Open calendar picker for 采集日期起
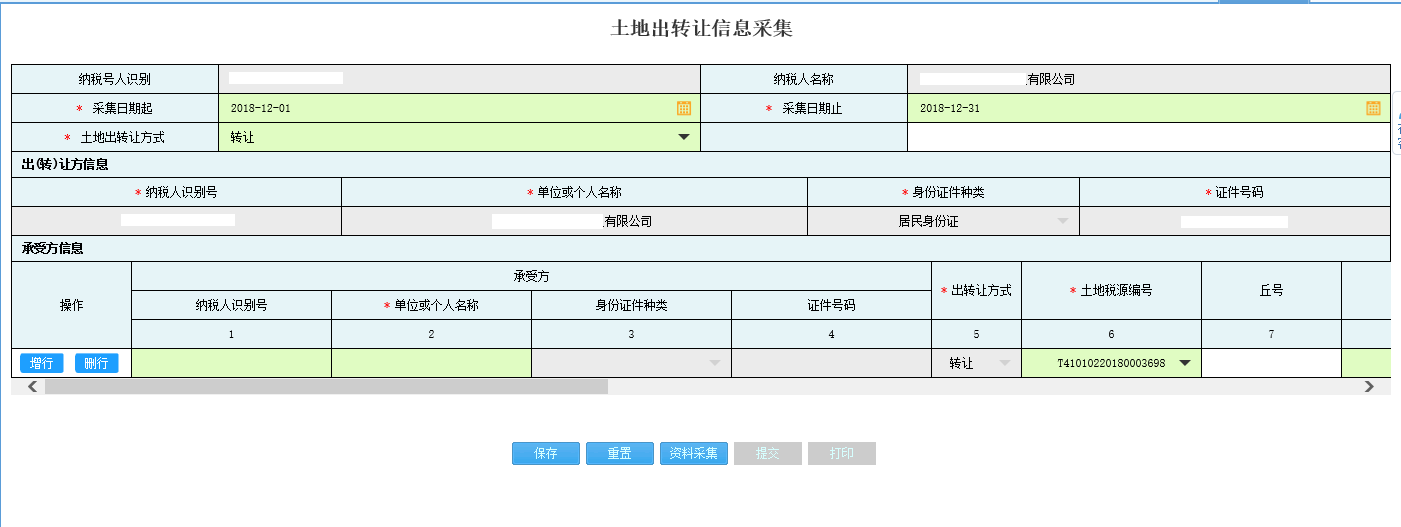The width and height of the screenshot is (1401, 527). point(684,108)
